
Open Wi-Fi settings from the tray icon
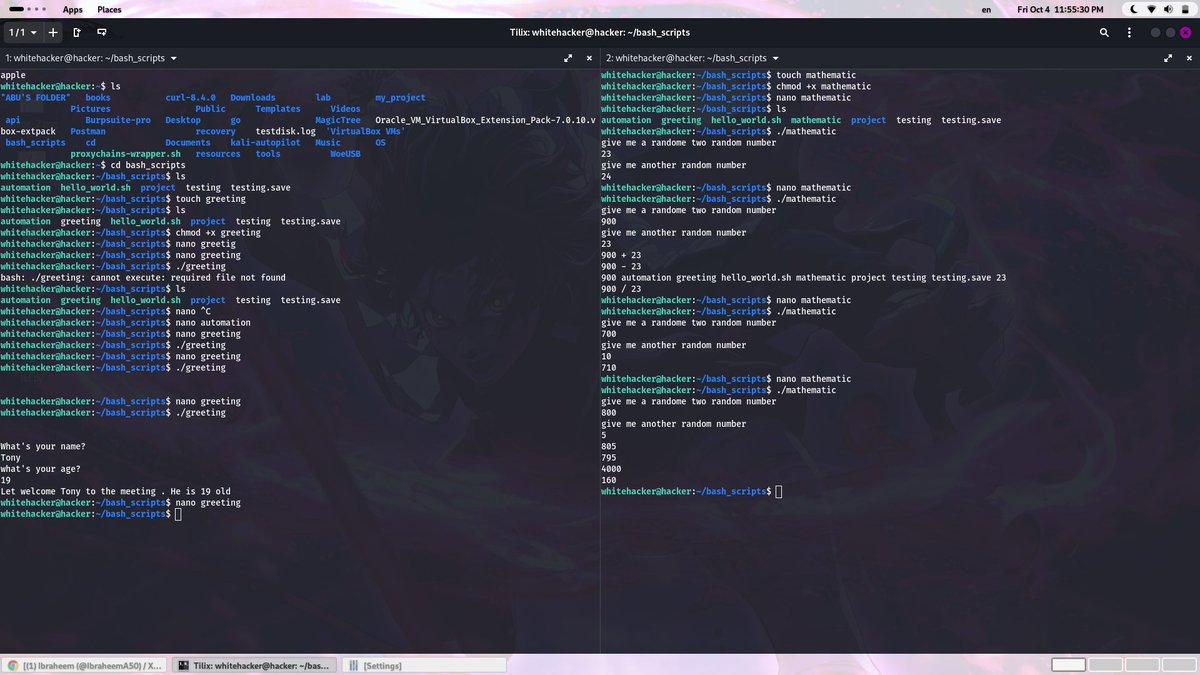[x=1152, y=9]
